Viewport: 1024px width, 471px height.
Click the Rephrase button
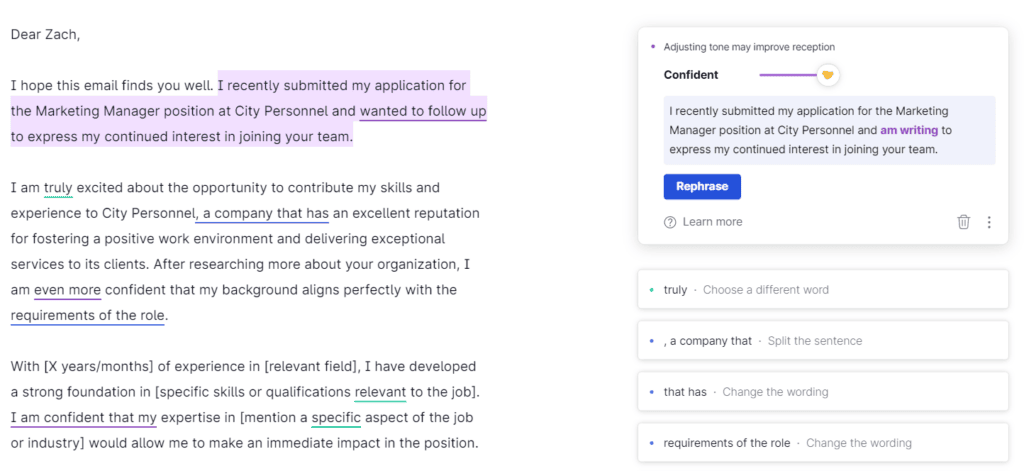point(702,186)
